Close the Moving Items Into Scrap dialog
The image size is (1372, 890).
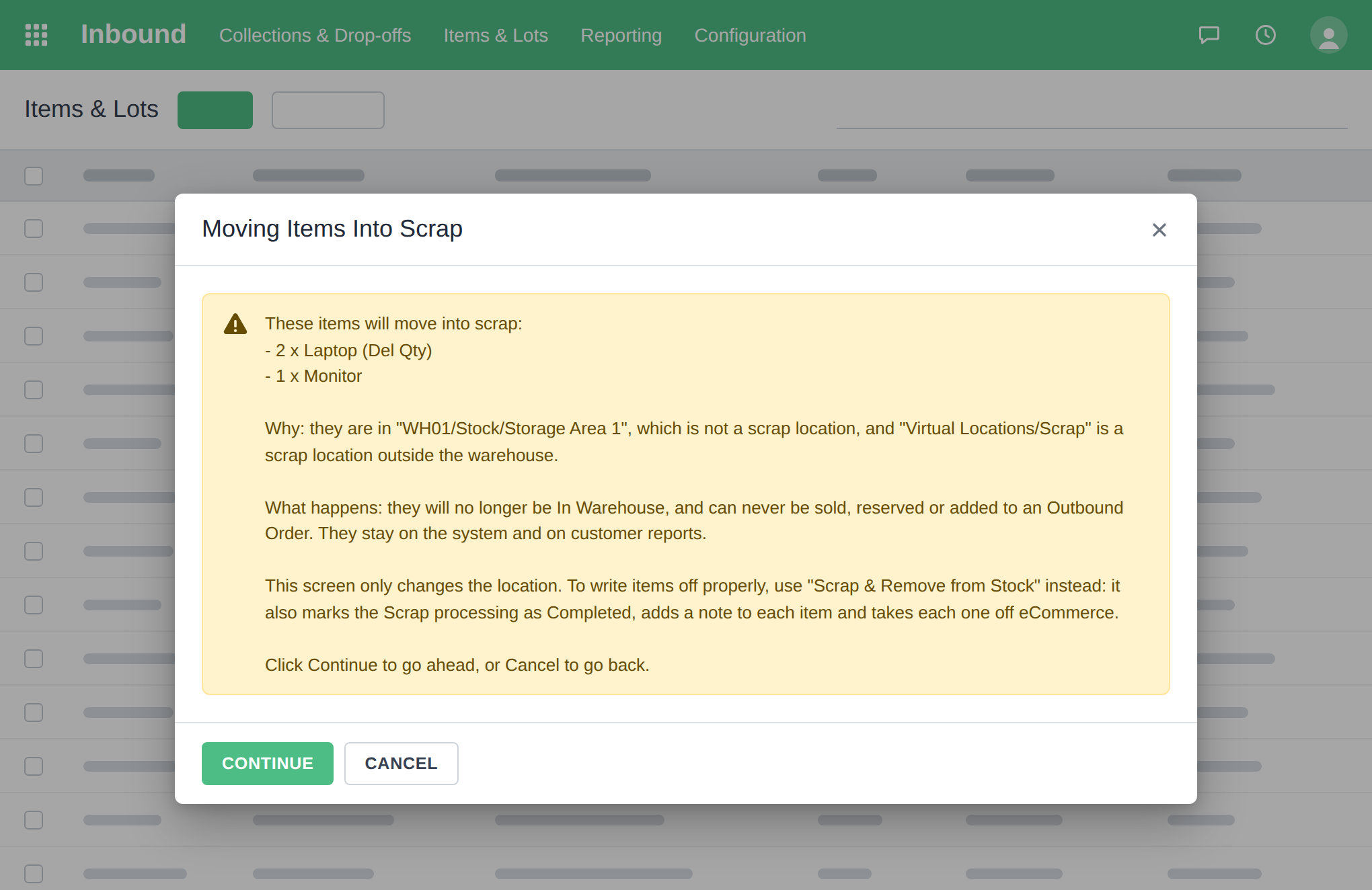pos(1159,230)
